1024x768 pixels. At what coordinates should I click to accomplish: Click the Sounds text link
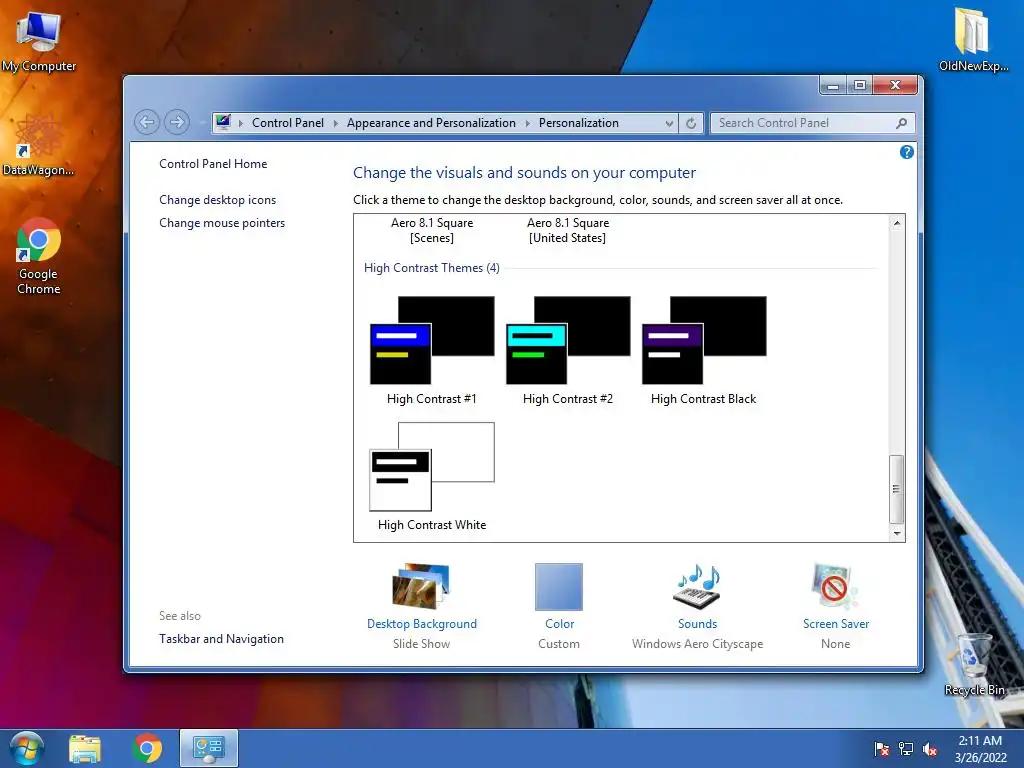pos(697,624)
